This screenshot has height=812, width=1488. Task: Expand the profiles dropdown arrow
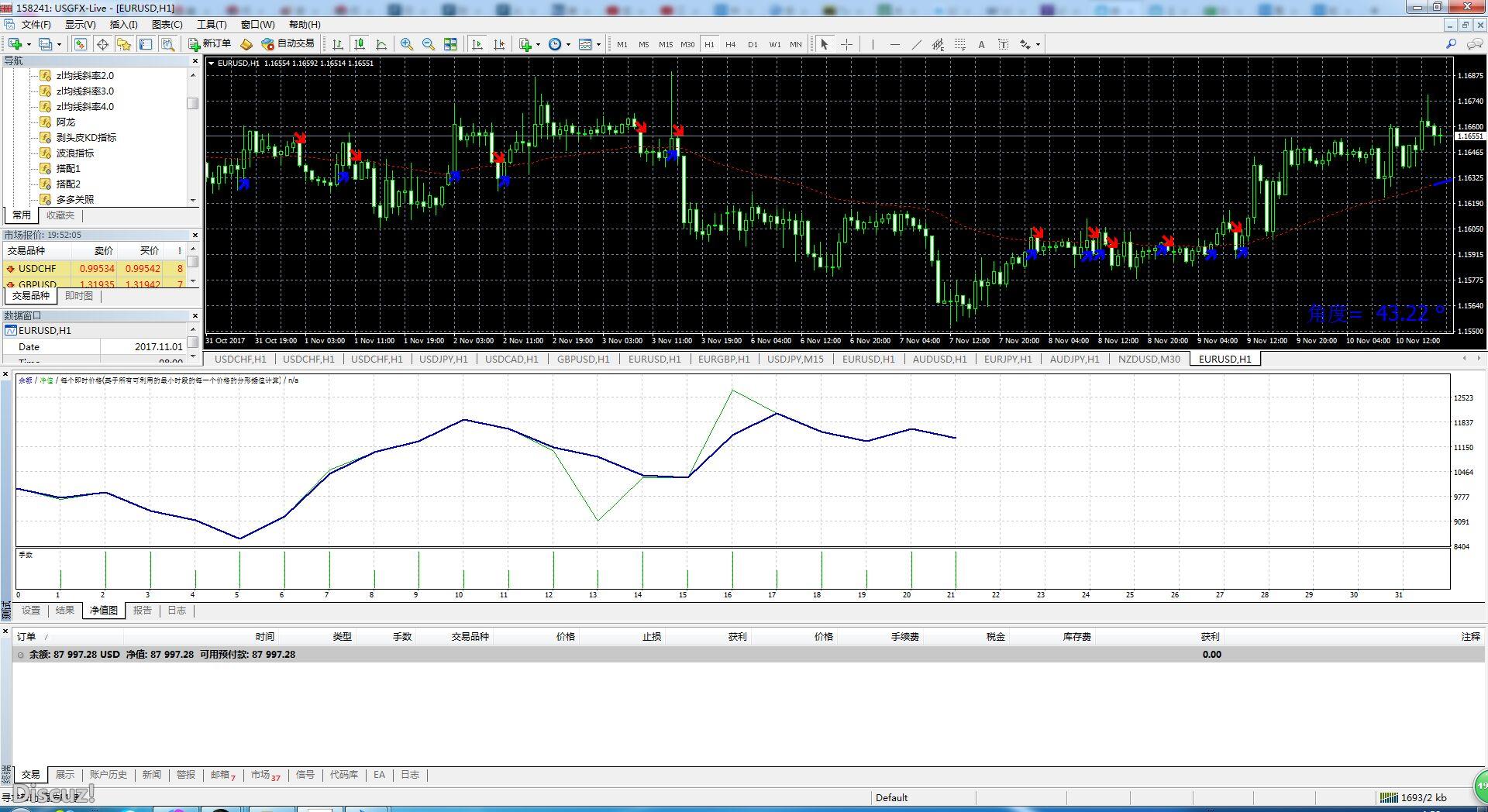pos(59,44)
